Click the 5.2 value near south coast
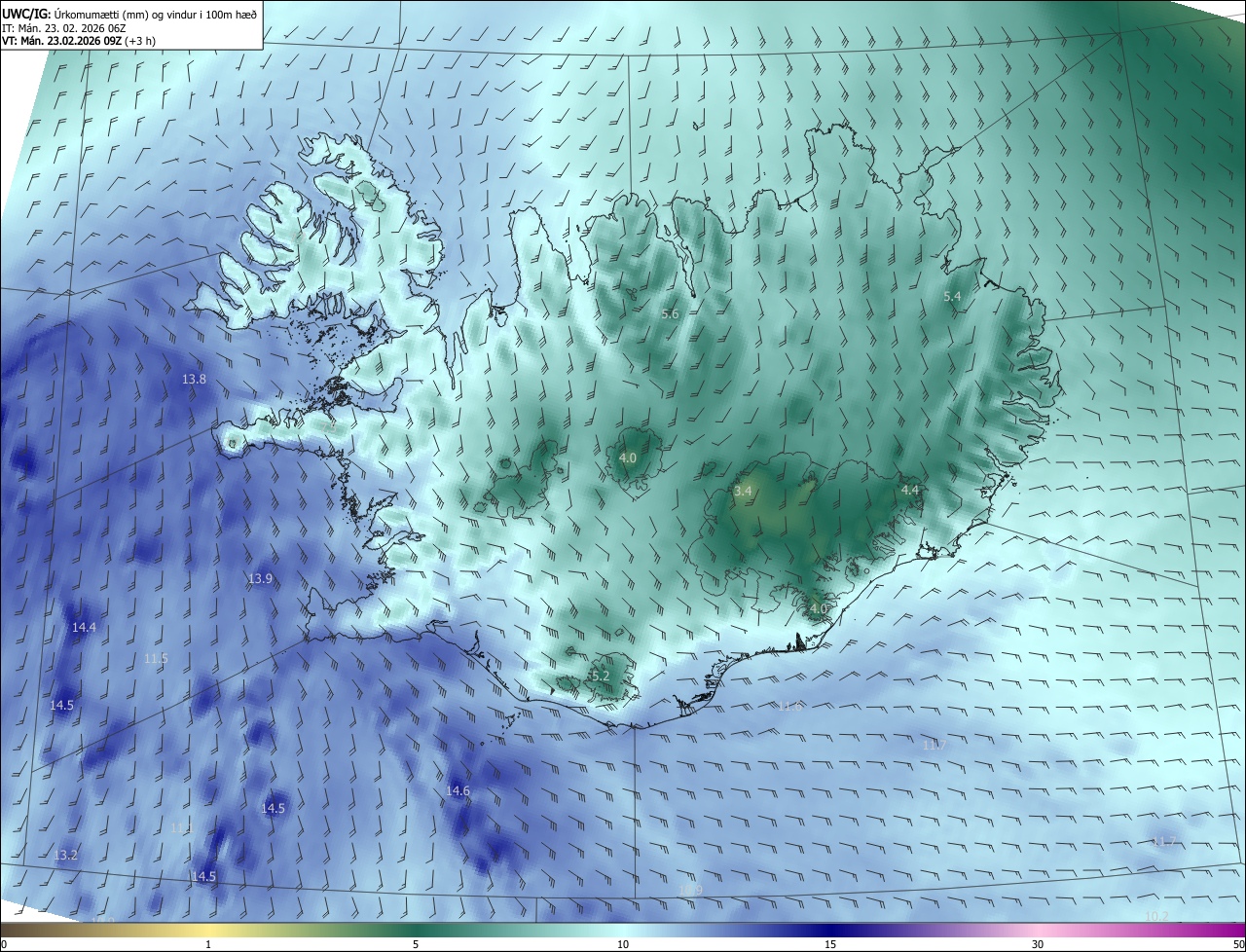The image size is (1246, 952). pos(600,676)
